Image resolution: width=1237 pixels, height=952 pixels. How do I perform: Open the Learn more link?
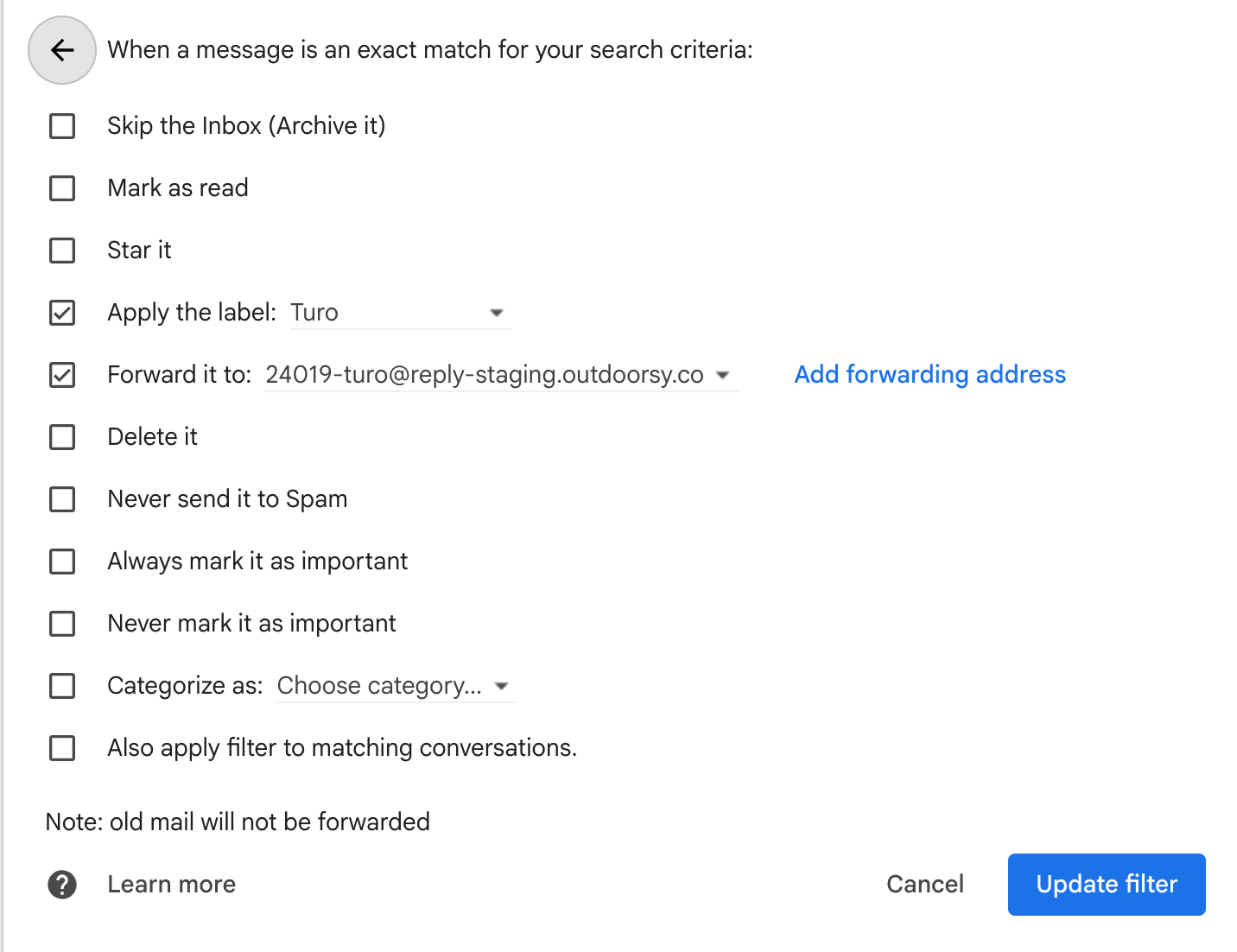coord(171,885)
